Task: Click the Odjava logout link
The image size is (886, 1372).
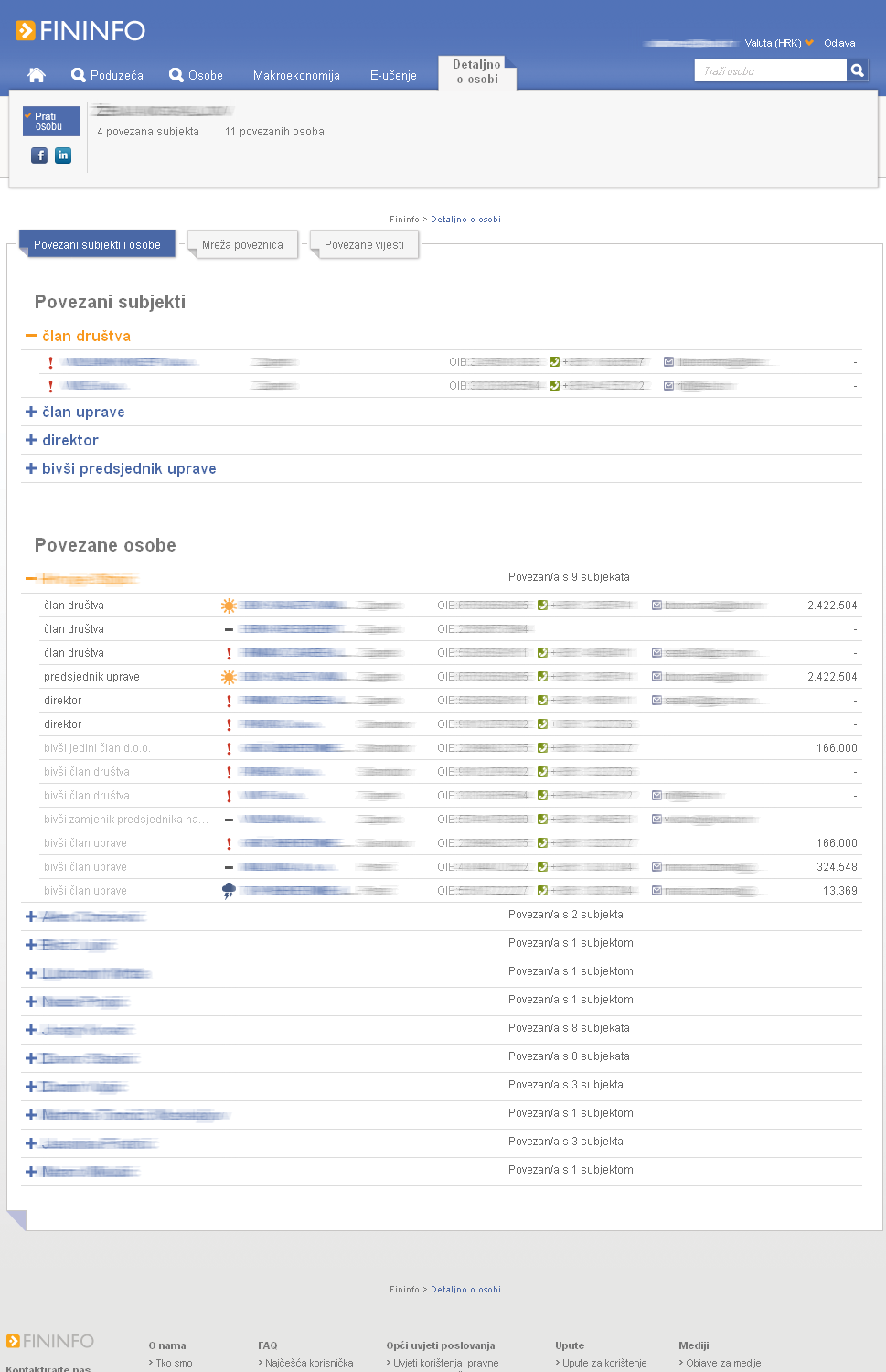Action: click(x=839, y=43)
